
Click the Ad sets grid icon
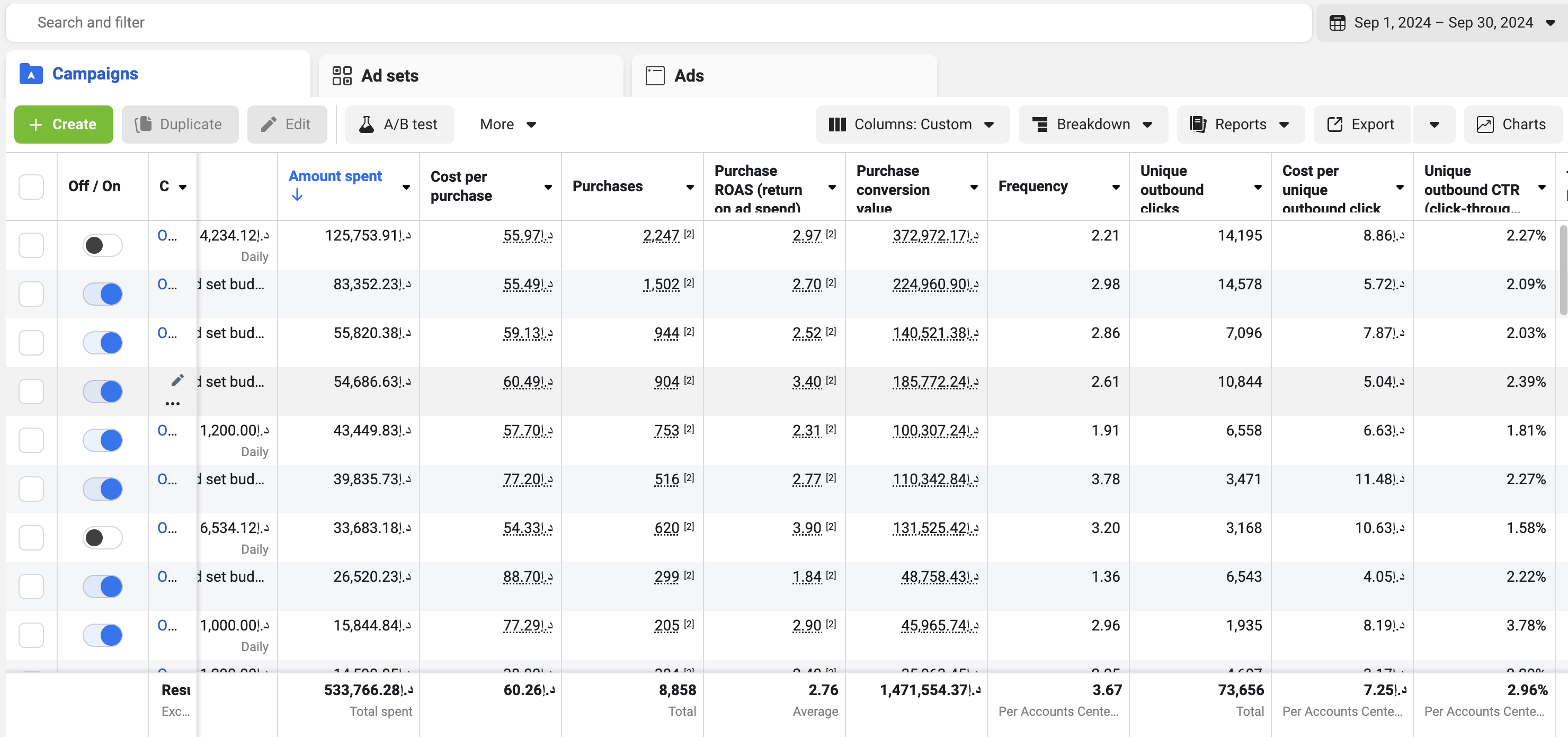point(342,76)
